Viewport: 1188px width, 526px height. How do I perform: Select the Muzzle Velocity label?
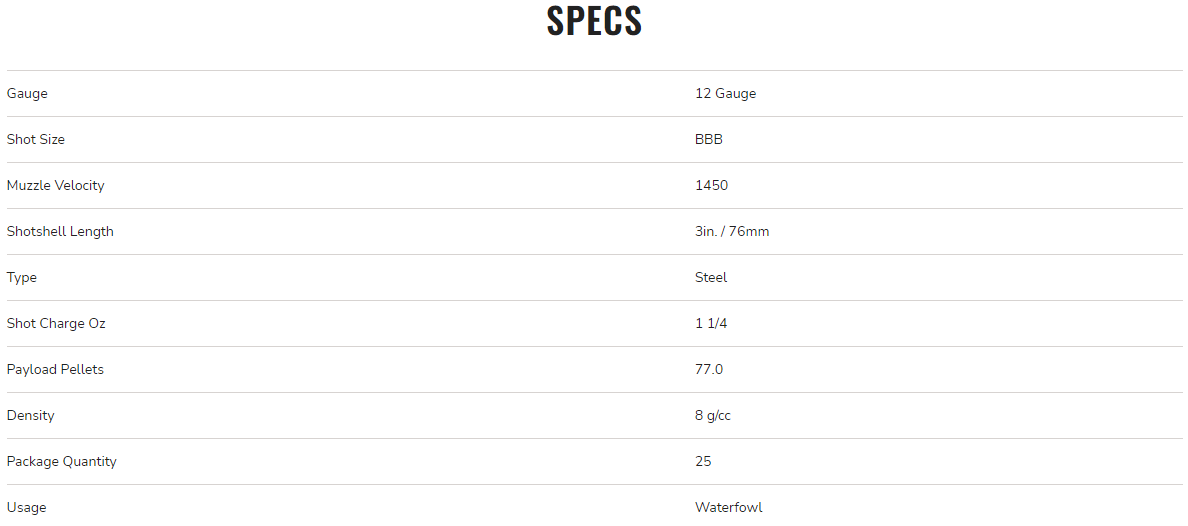pos(55,186)
